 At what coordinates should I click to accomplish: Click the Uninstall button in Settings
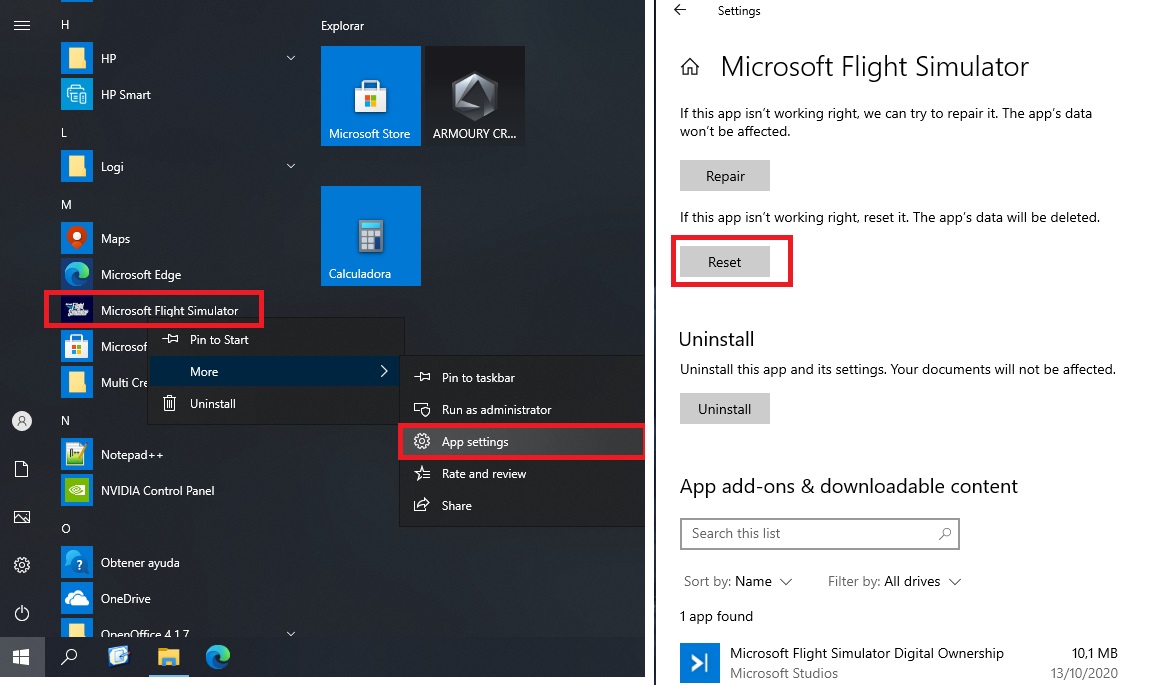[x=725, y=409]
